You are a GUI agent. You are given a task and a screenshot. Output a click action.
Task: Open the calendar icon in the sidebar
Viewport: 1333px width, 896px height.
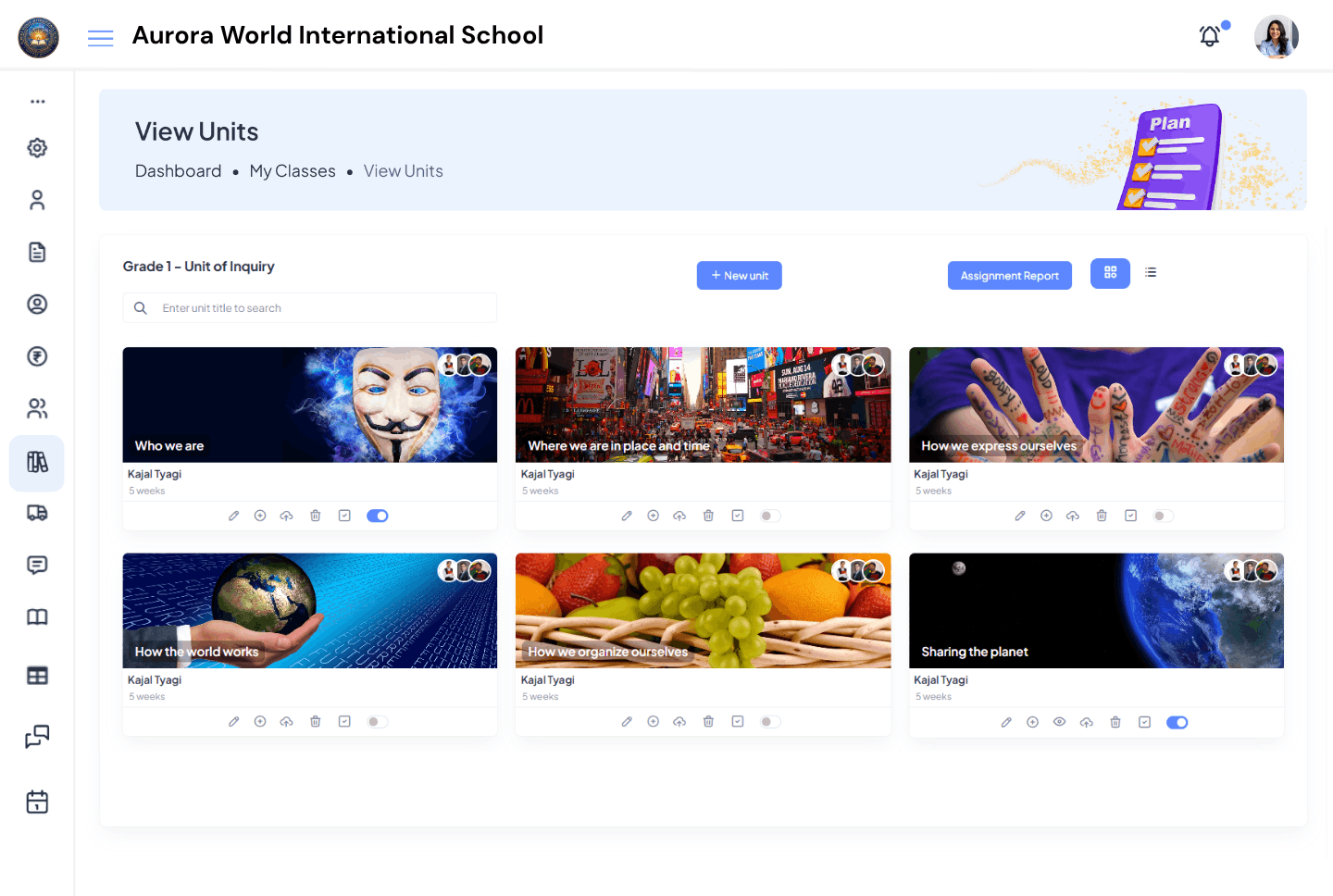37,802
